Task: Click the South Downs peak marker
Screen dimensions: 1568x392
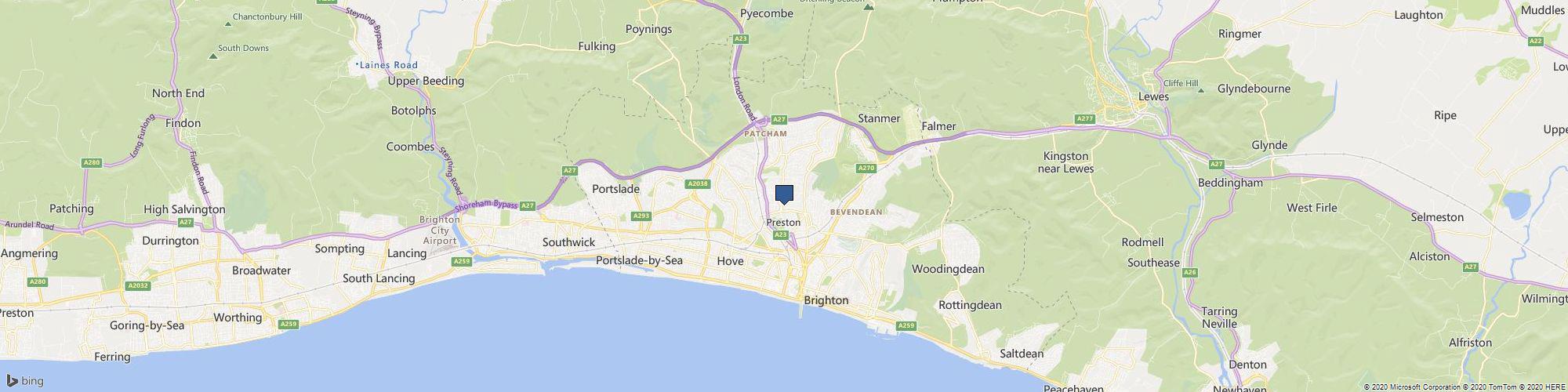Action: [x=212, y=56]
